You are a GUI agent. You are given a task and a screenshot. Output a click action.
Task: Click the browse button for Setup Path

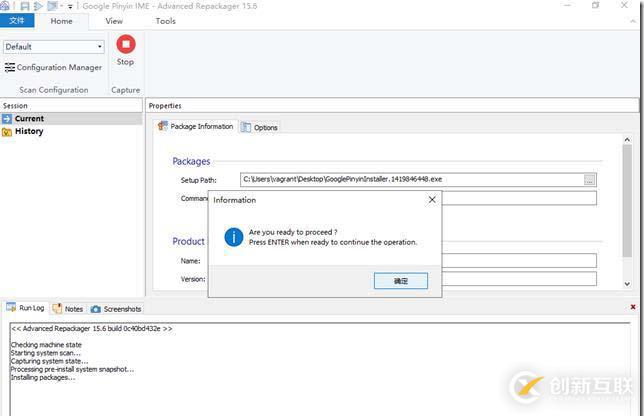[589, 180]
